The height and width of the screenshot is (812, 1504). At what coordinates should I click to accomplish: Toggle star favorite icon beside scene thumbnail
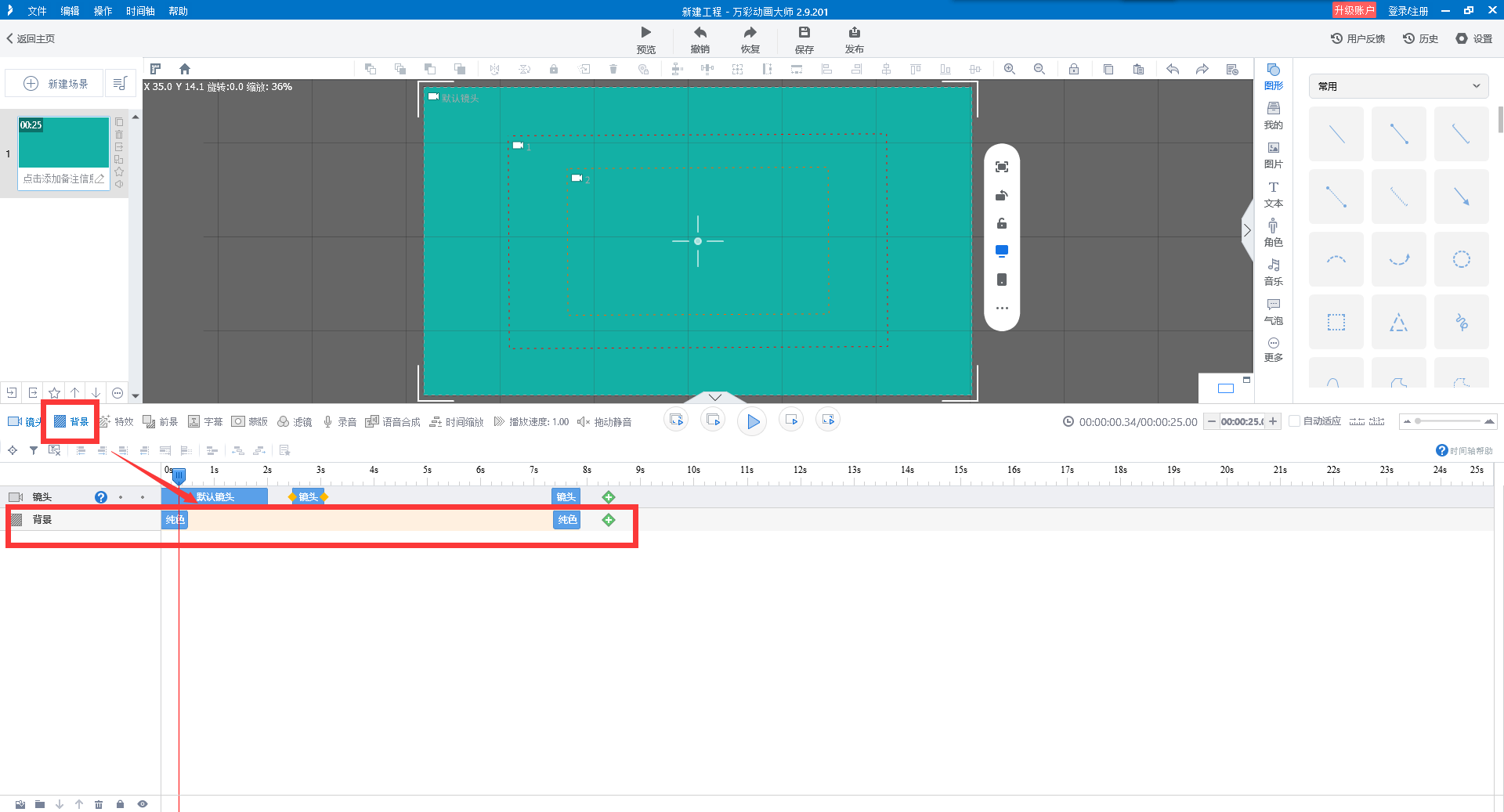click(x=119, y=171)
